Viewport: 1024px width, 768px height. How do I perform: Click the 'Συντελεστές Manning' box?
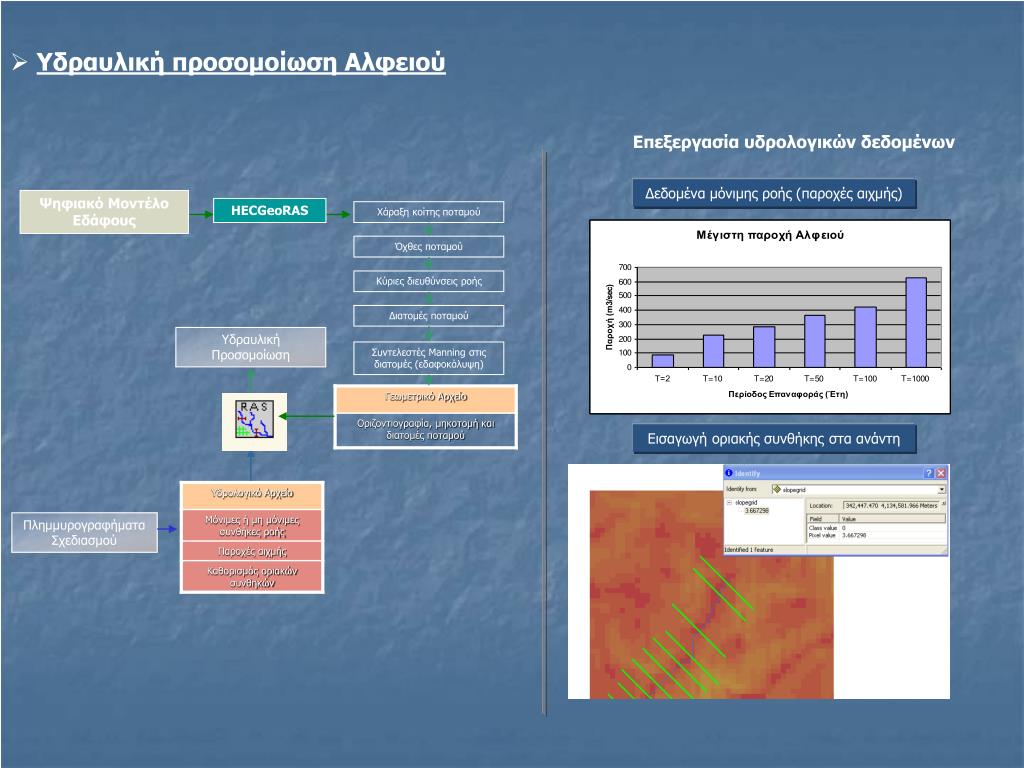point(428,358)
